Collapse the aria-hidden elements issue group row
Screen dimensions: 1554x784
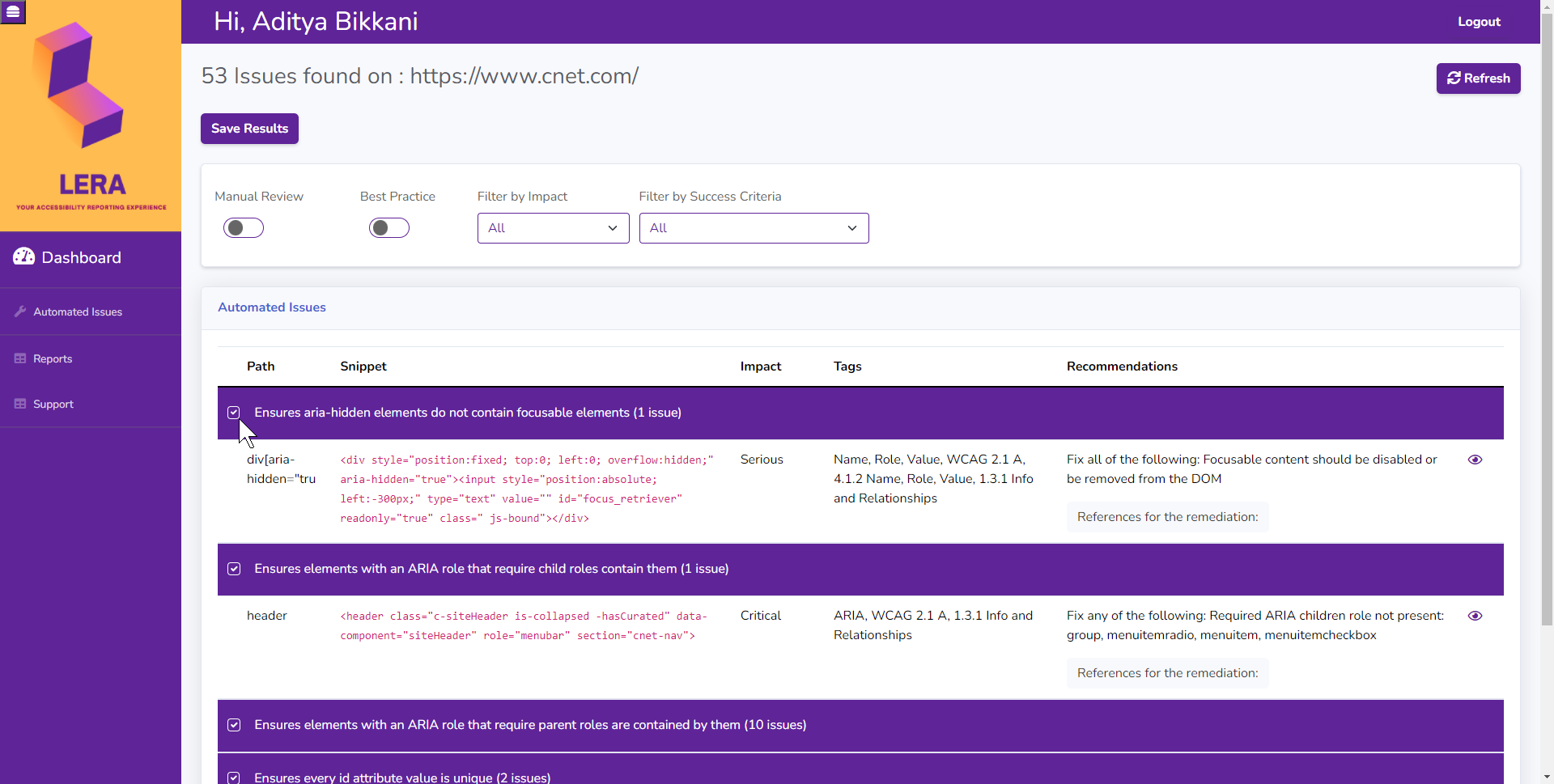(860, 413)
